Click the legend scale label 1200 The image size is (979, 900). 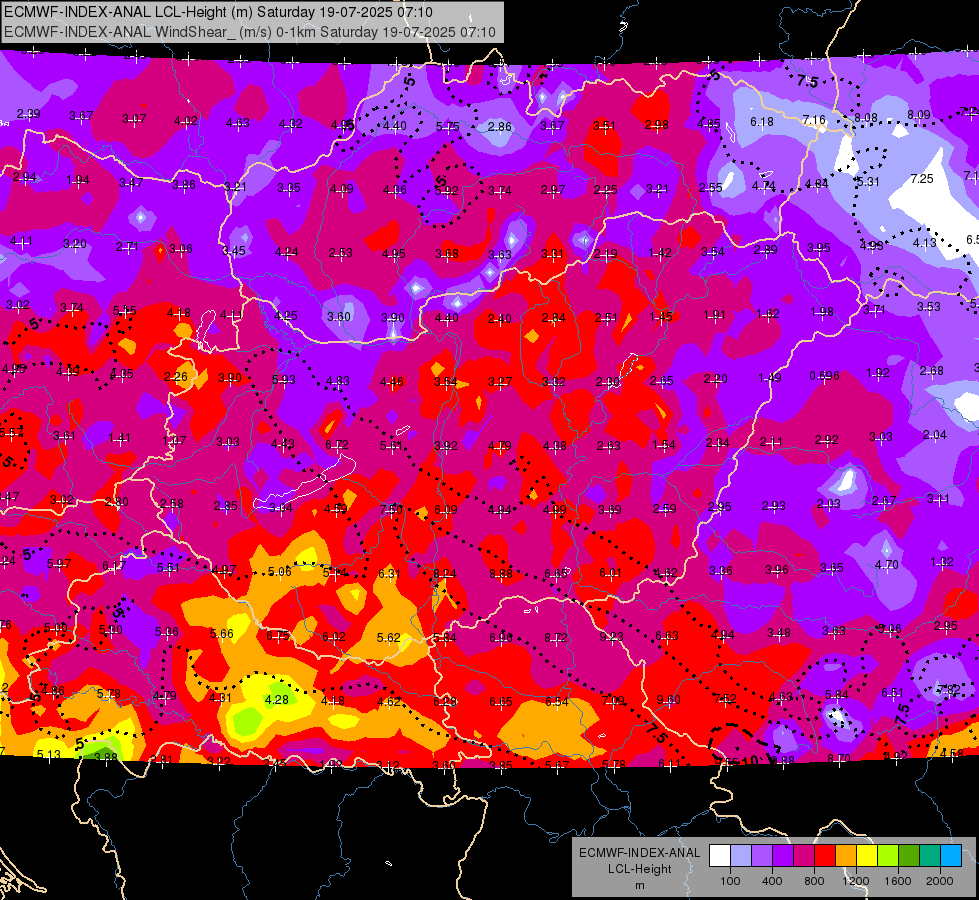(855, 881)
